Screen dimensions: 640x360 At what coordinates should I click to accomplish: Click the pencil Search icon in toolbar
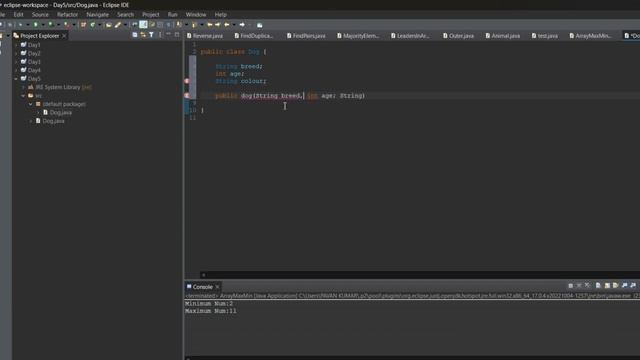click(x=118, y=25)
